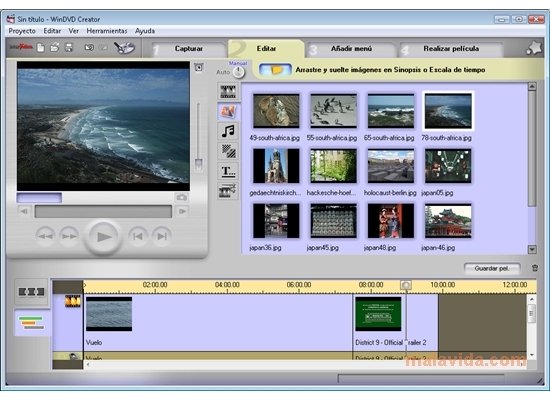Open the Ver menu
This screenshot has height=400, width=550.
tap(74, 31)
